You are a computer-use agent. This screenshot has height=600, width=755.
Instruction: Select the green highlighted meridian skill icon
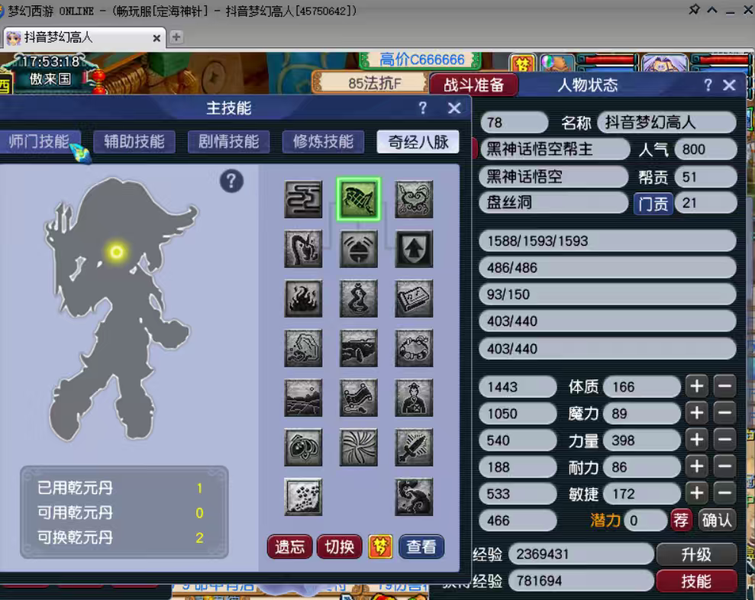coord(359,199)
